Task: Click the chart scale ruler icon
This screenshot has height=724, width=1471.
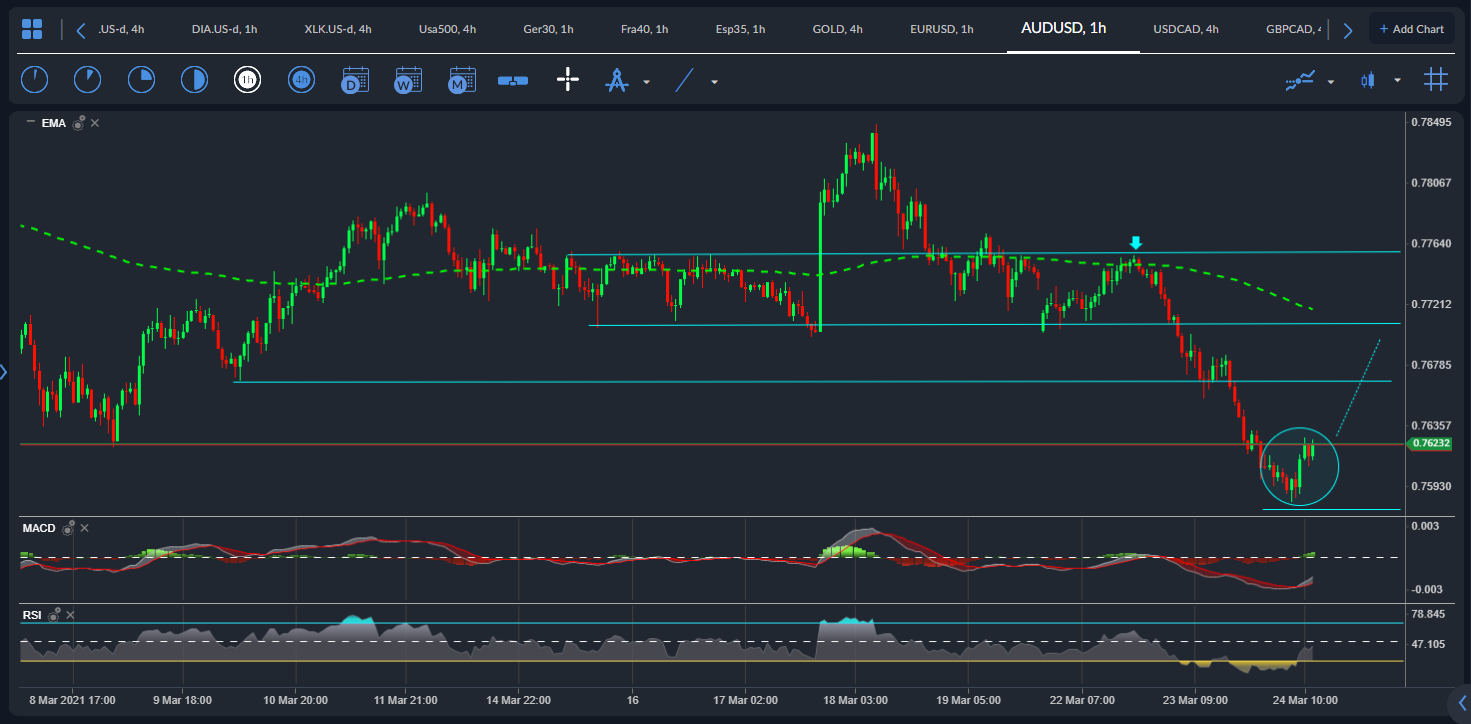Action: pos(513,81)
